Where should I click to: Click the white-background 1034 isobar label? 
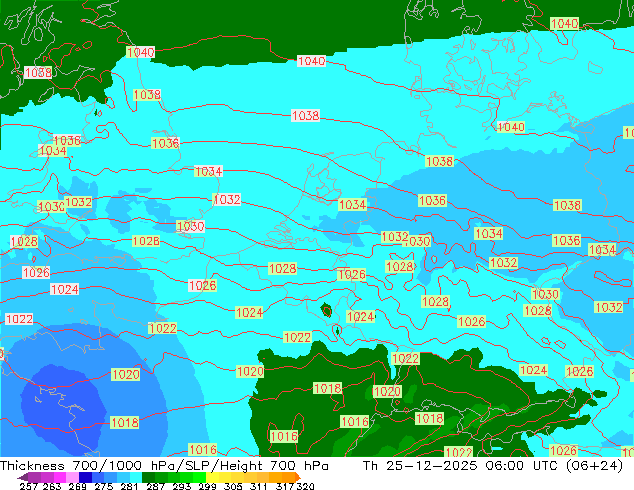[208, 171]
